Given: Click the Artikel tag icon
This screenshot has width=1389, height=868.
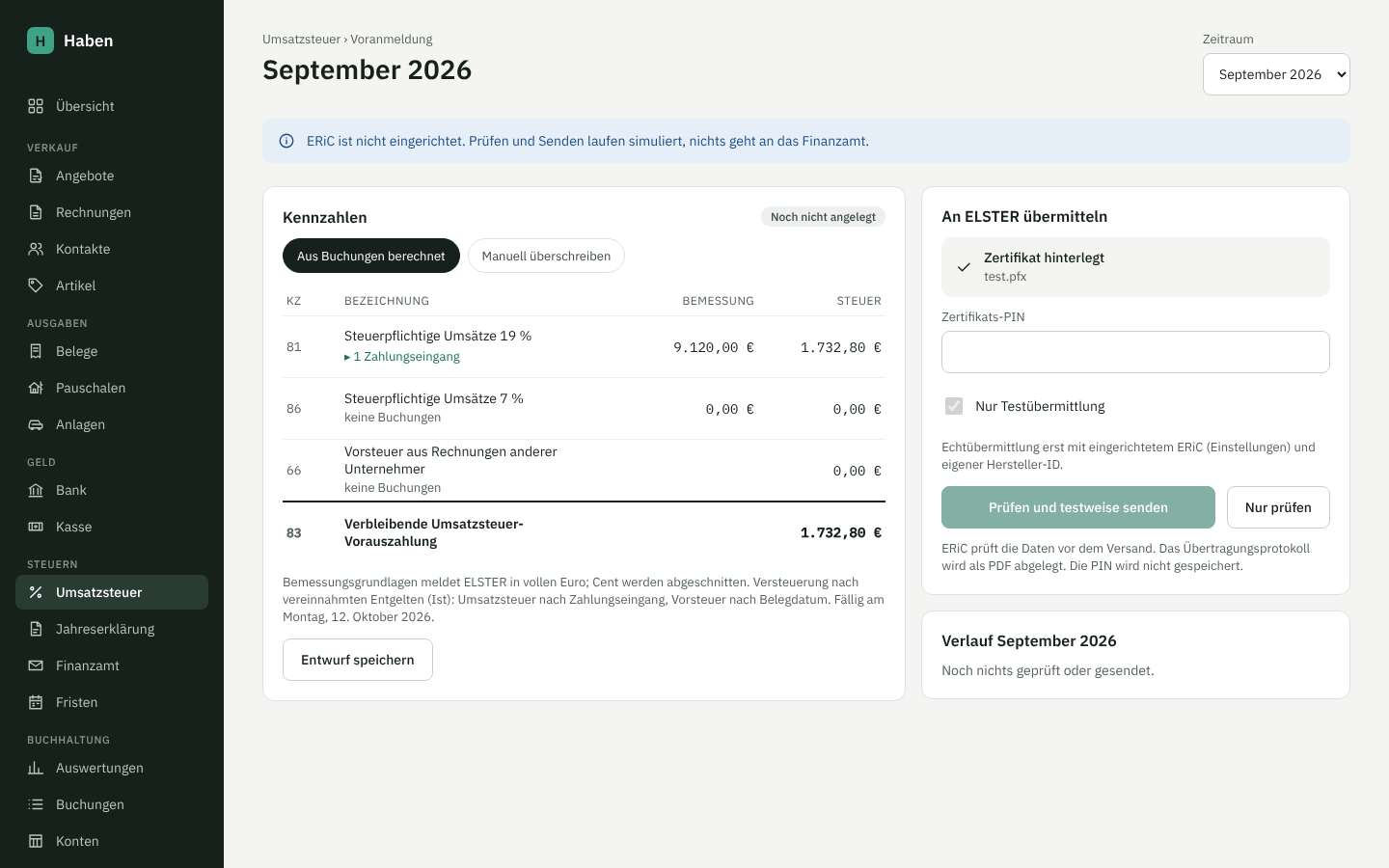Looking at the screenshot, I should (36, 285).
